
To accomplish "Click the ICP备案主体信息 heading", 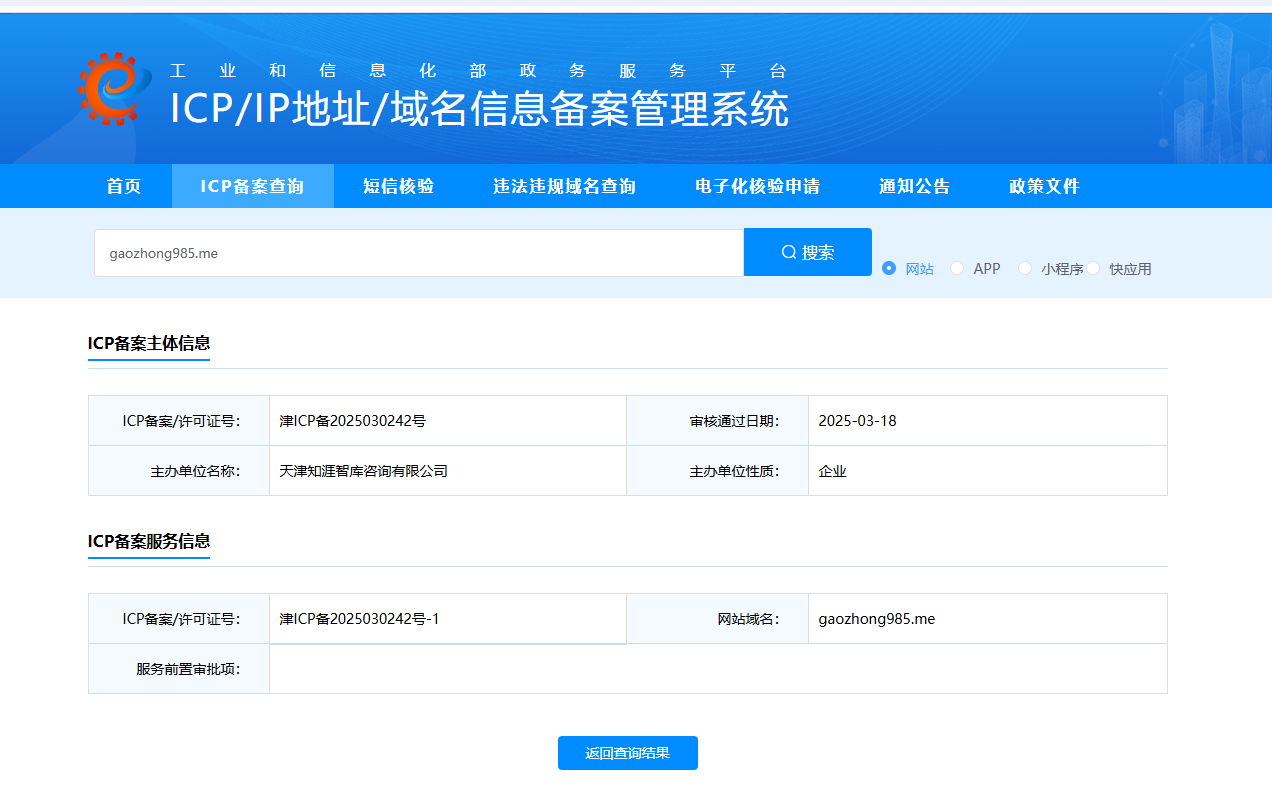I will pyautogui.click(x=149, y=343).
